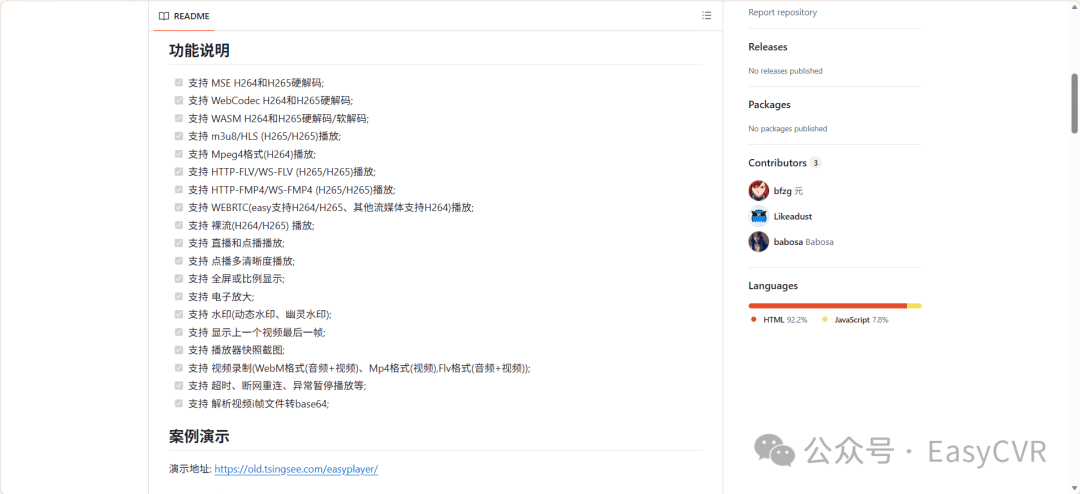The image size is (1080, 494).
Task: Click the No packages published text
Action: coord(787,129)
